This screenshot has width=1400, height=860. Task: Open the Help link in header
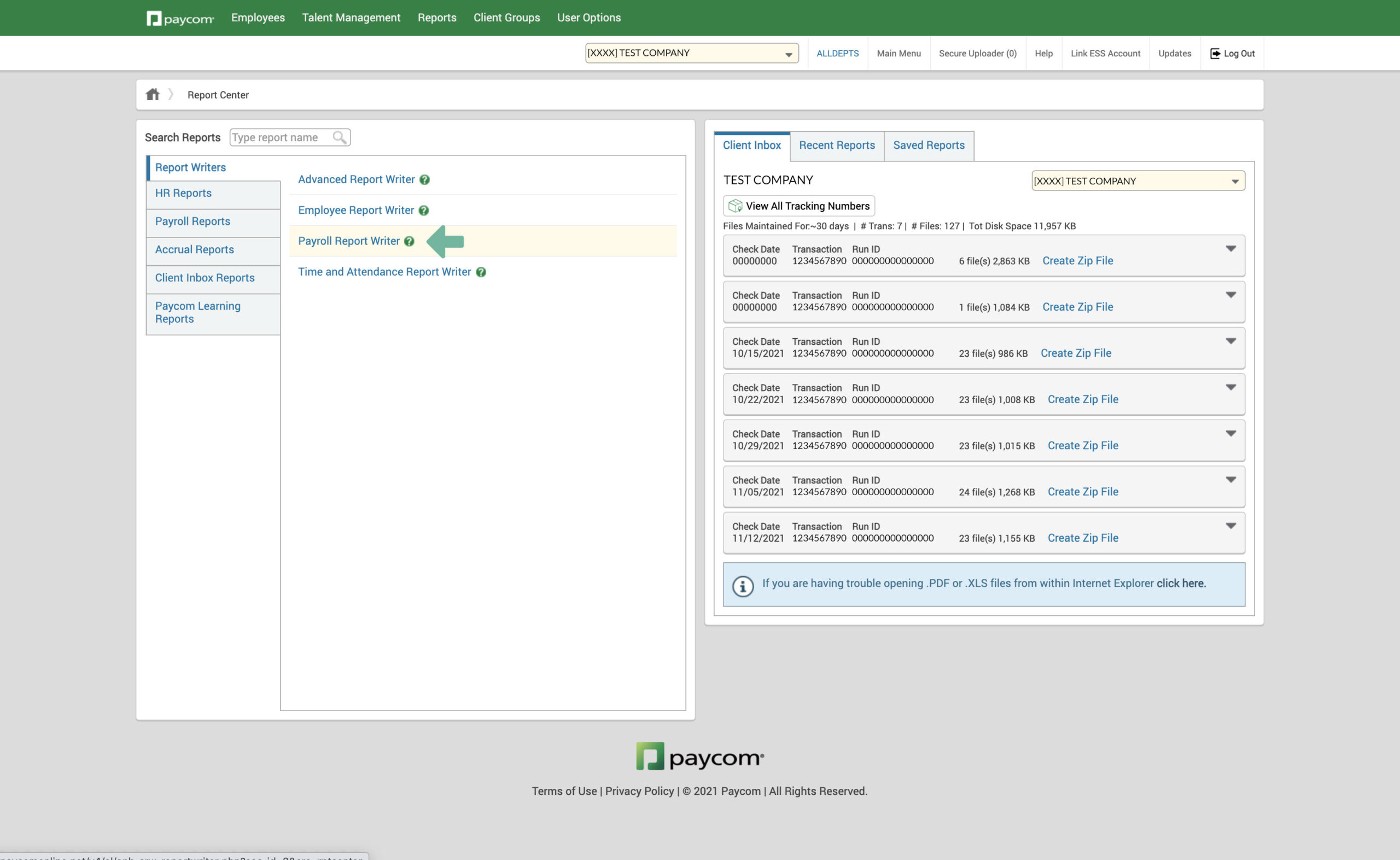pos(1043,54)
